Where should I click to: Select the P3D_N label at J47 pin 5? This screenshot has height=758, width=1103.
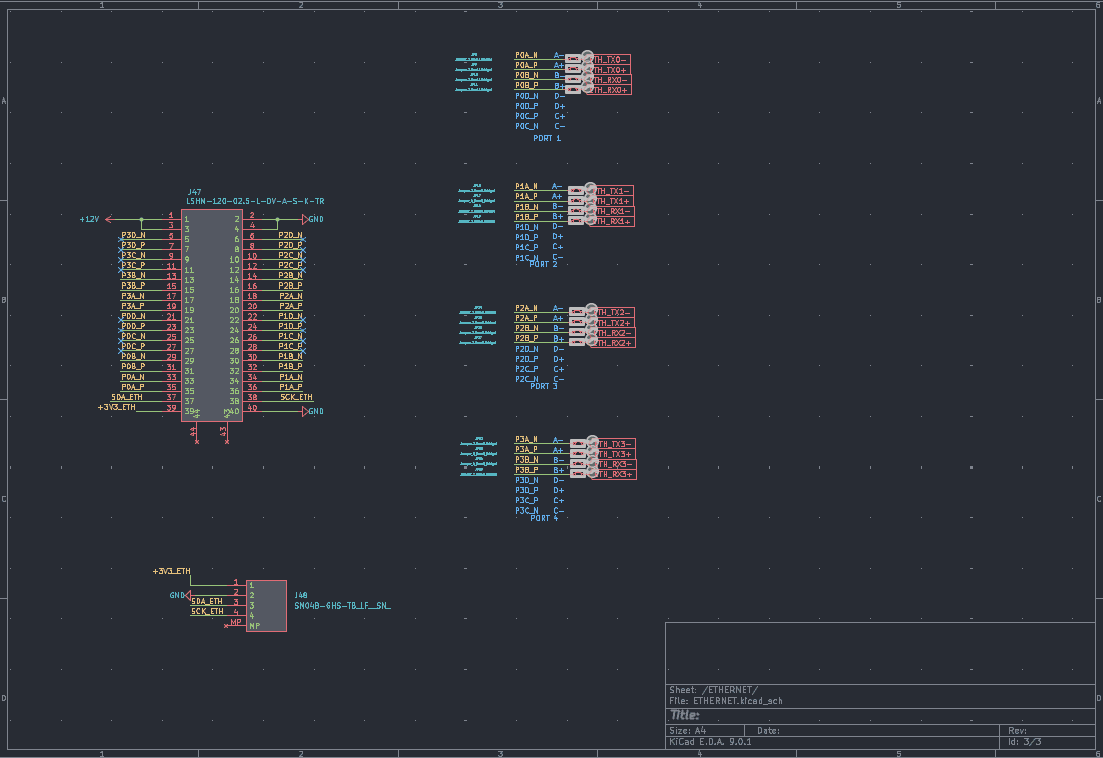(x=133, y=236)
